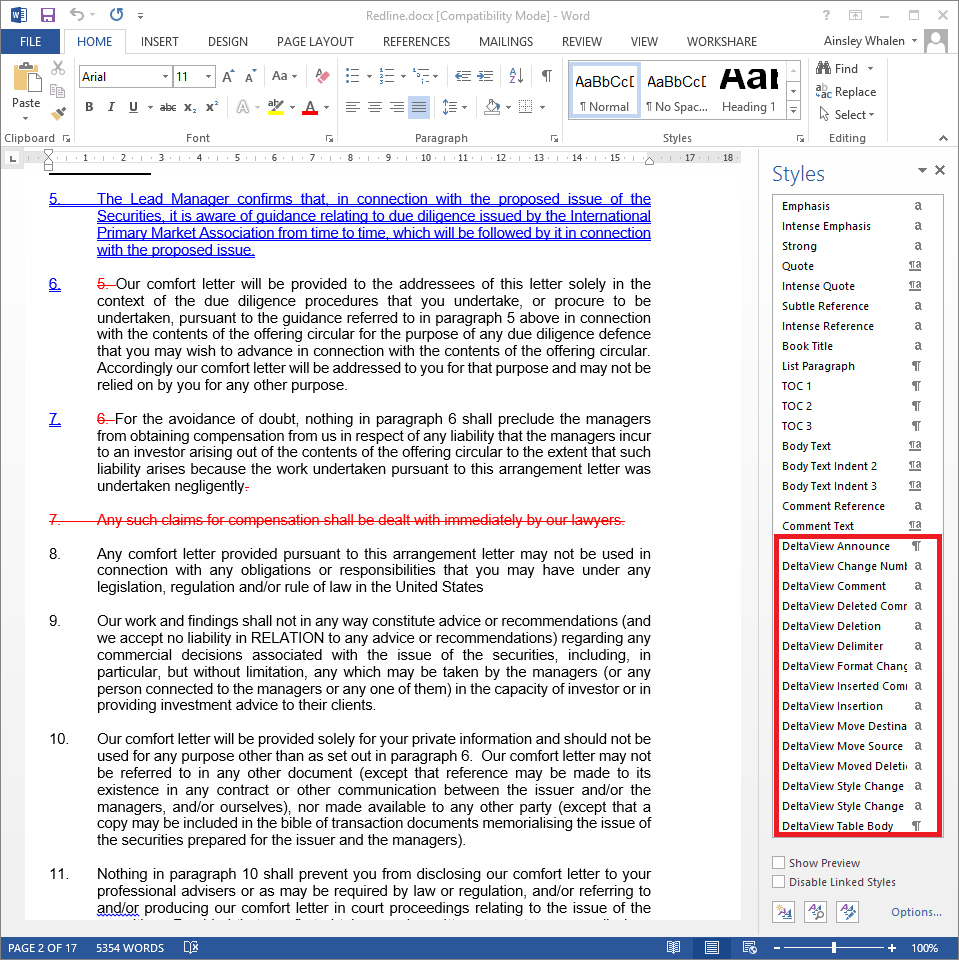This screenshot has height=960, width=959.
Task: Adjust the zoom slider handle
Action: click(833, 947)
